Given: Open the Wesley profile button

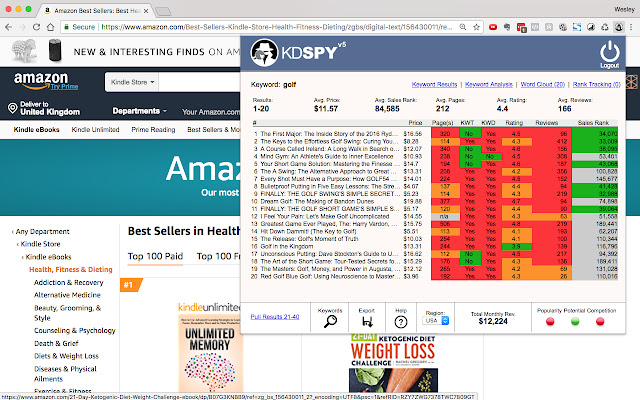Looking at the screenshot, I should [624, 9].
